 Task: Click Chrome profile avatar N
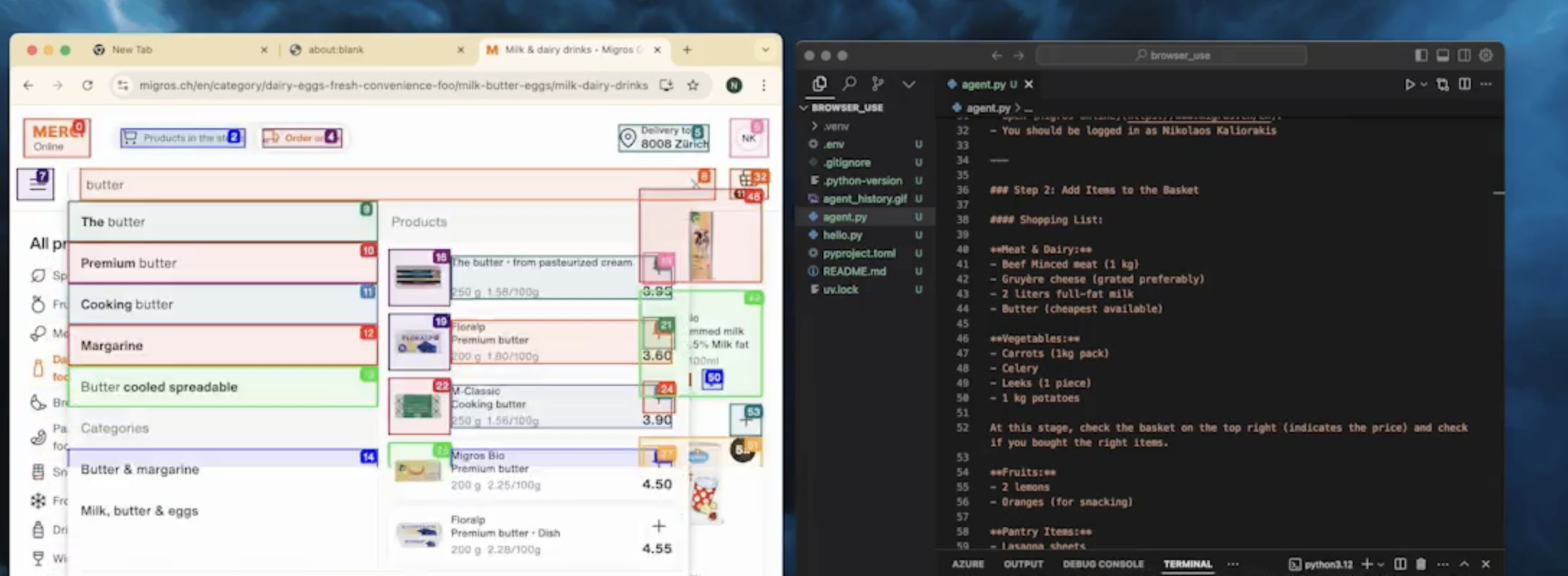coord(734,86)
